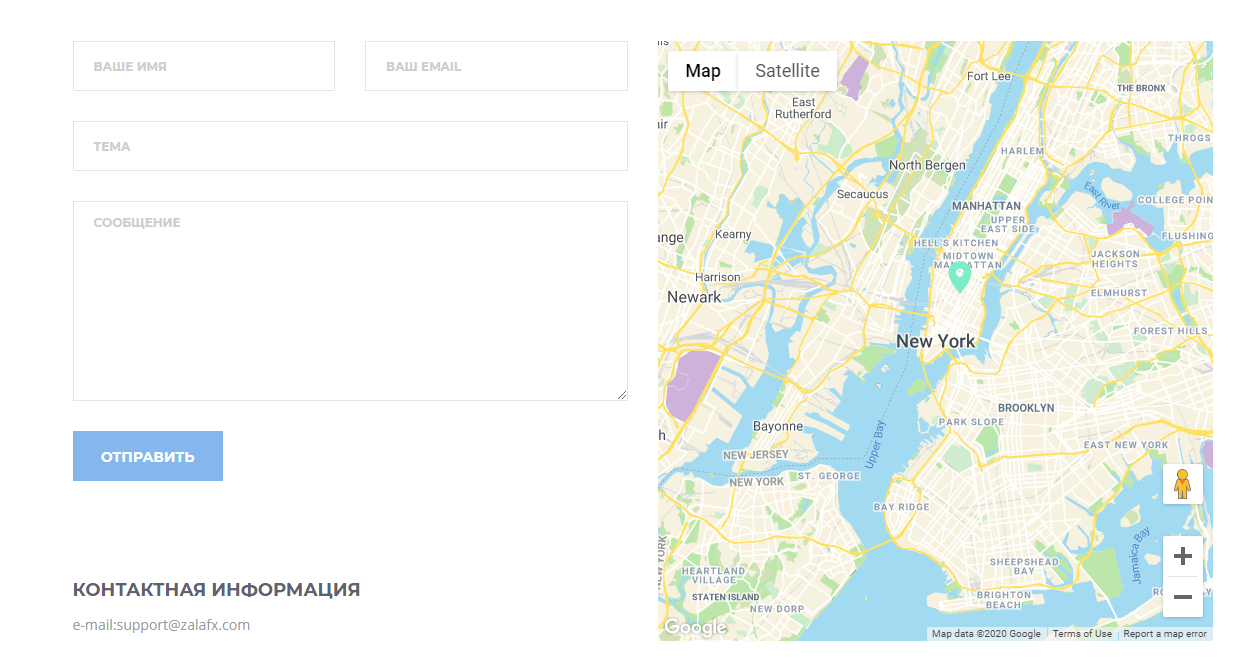Open the Terms of Use link
1258x672 pixels.
[x=1082, y=633]
